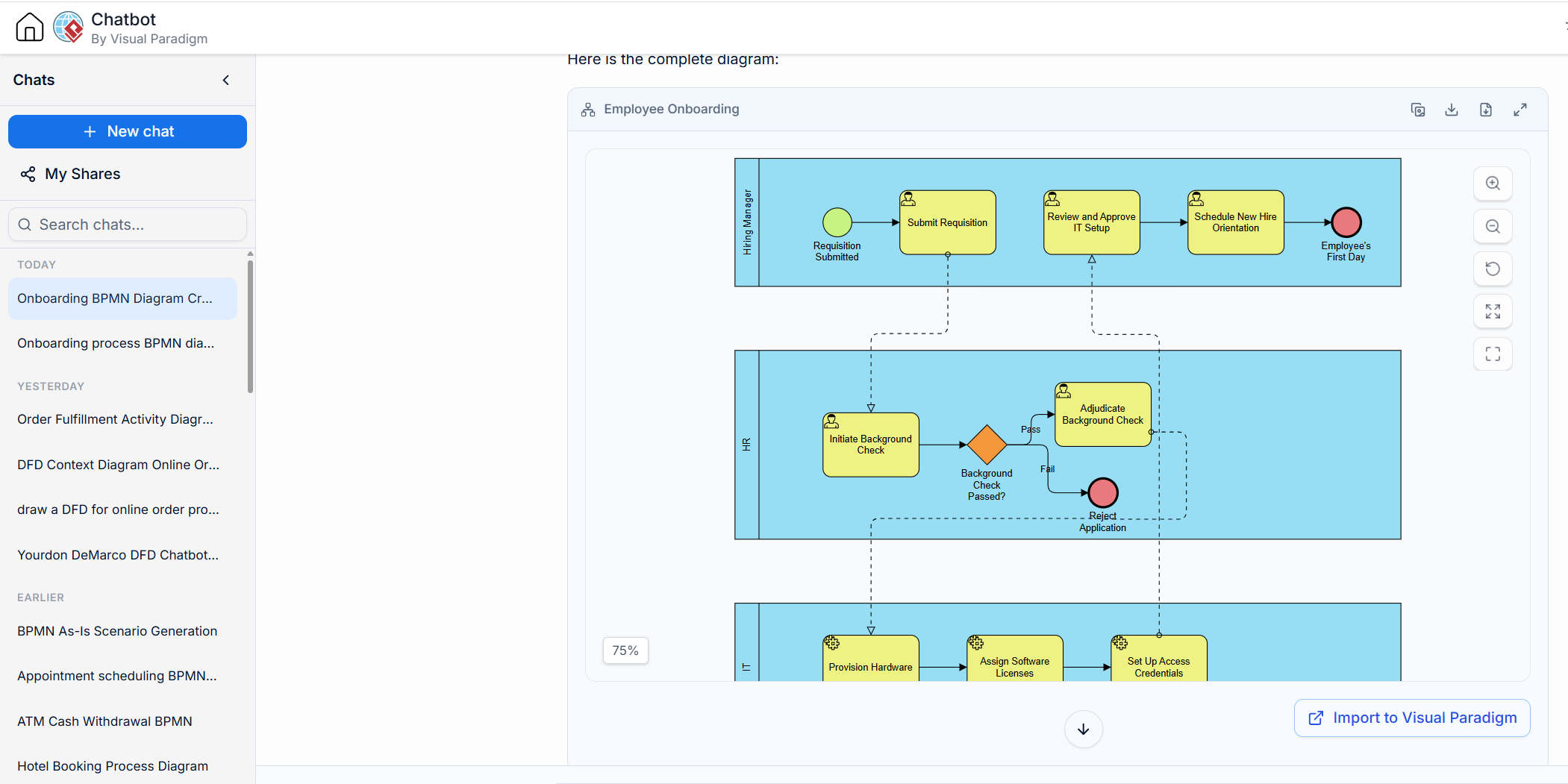This screenshot has width=1568, height=784.
Task: Select the Schedule New Hire Orientation task
Action: tap(1236, 222)
